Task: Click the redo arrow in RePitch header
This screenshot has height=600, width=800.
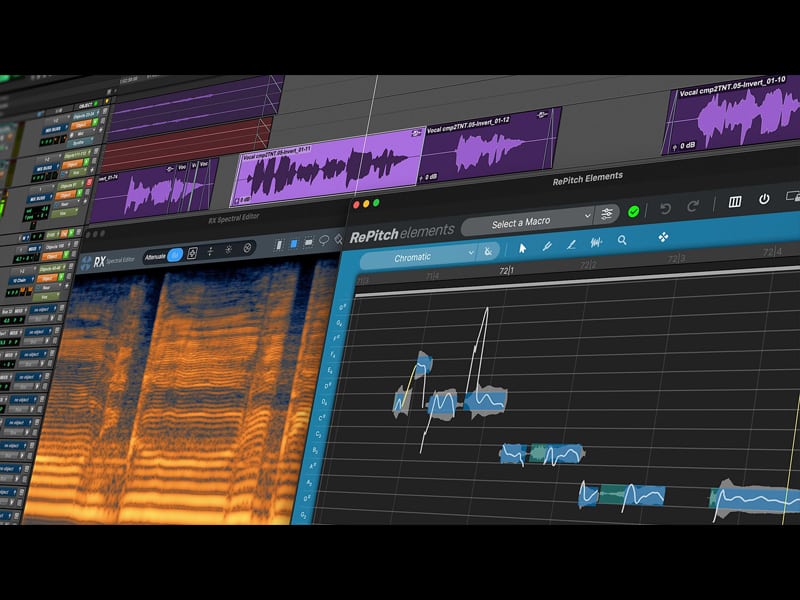Action: pyautogui.click(x=692, y=206)
